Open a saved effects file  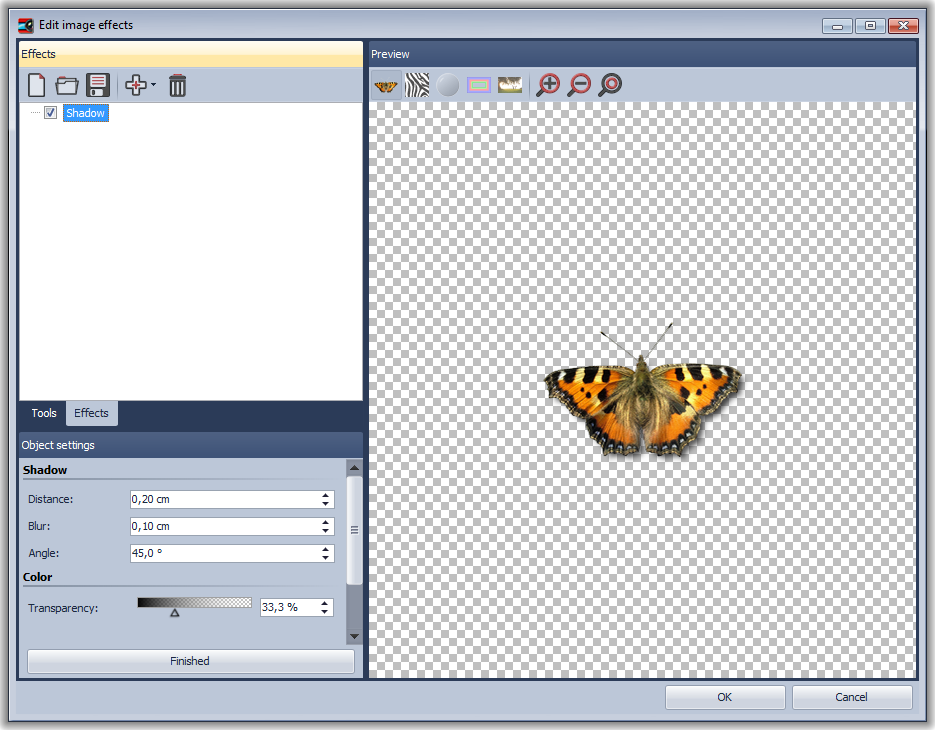pyautogui.click(x=66, y=85)
